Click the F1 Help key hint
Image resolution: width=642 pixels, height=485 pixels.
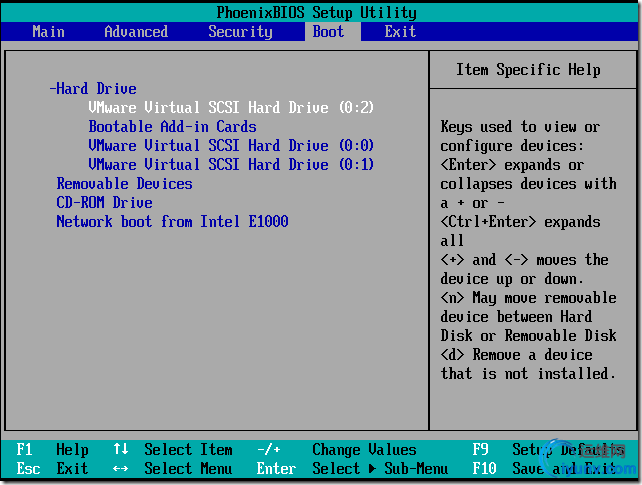coord(52,449)
